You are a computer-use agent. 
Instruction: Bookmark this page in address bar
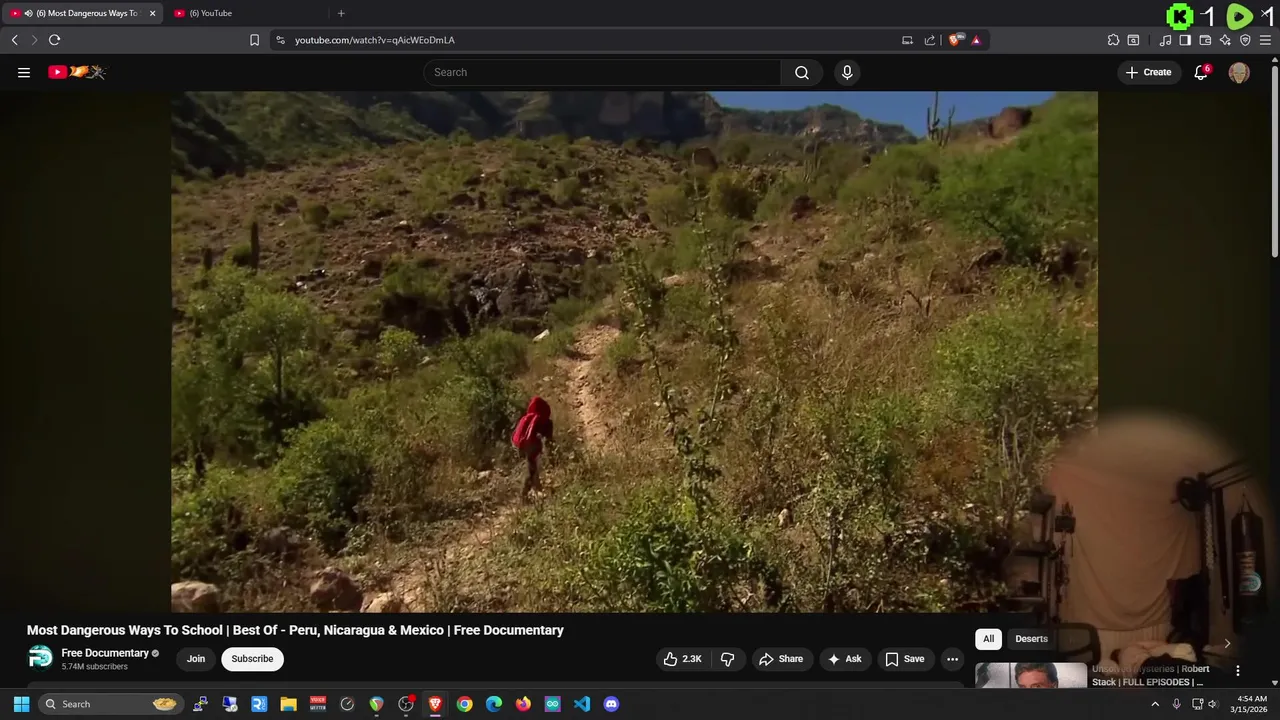tap(254, 40)
